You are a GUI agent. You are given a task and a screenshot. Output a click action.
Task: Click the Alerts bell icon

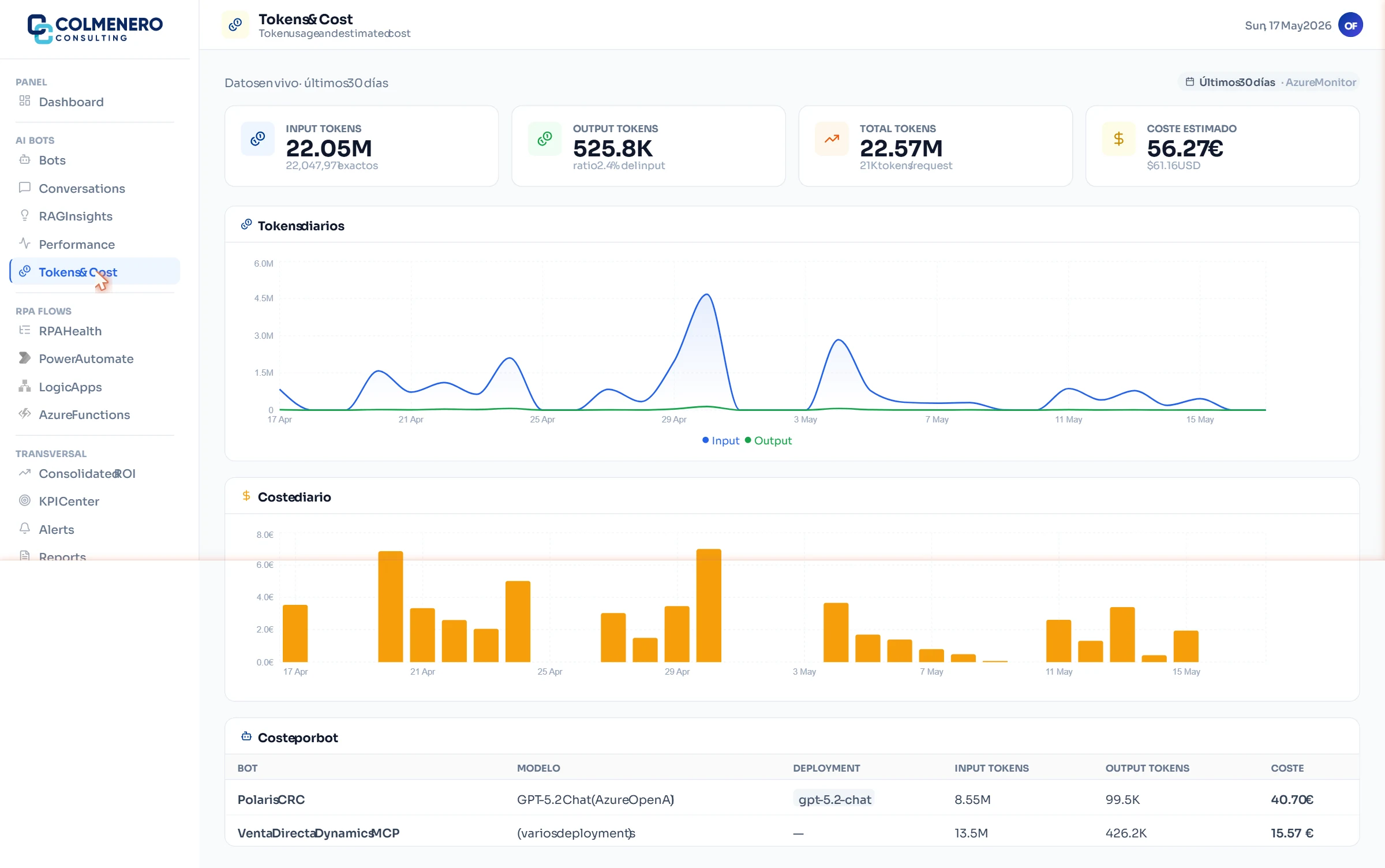tap(24, 529)
